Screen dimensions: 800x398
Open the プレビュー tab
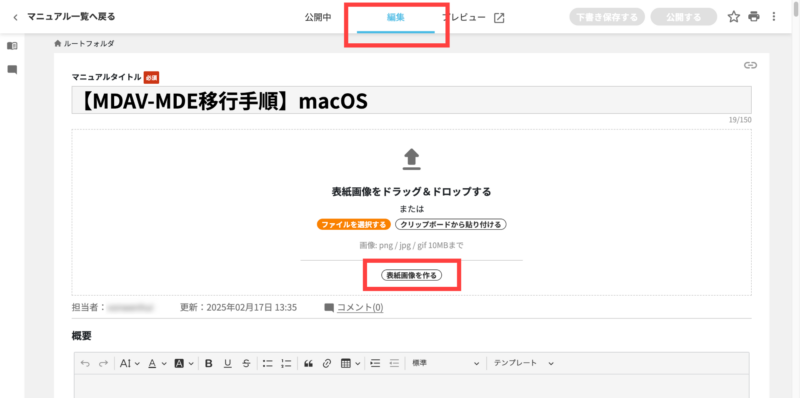click(463, 17)
